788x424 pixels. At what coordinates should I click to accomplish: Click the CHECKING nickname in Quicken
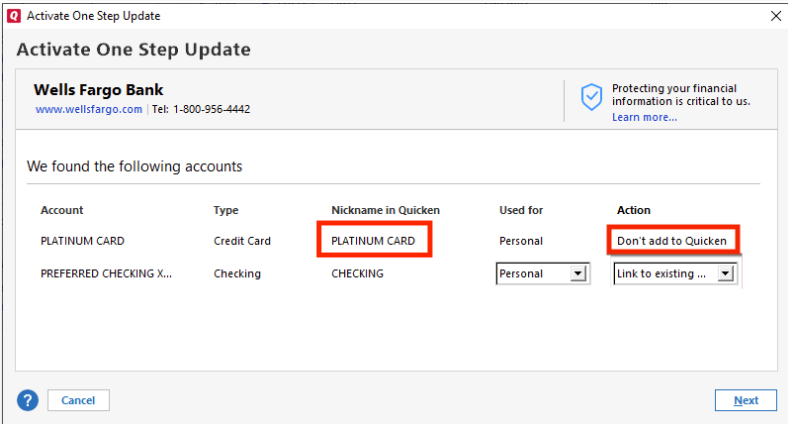pyautogui.click(x=357, y=274)
